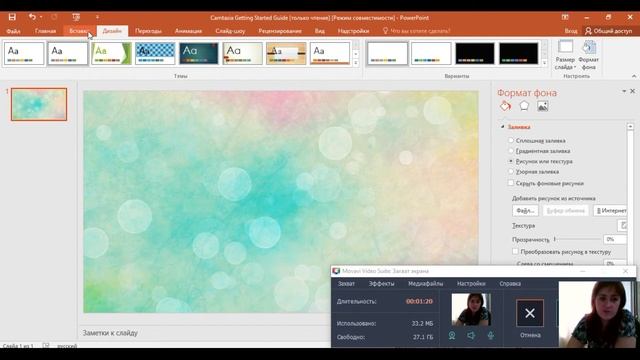
Task: Select the blue checkered theme thumbnail
Action: 155,53
